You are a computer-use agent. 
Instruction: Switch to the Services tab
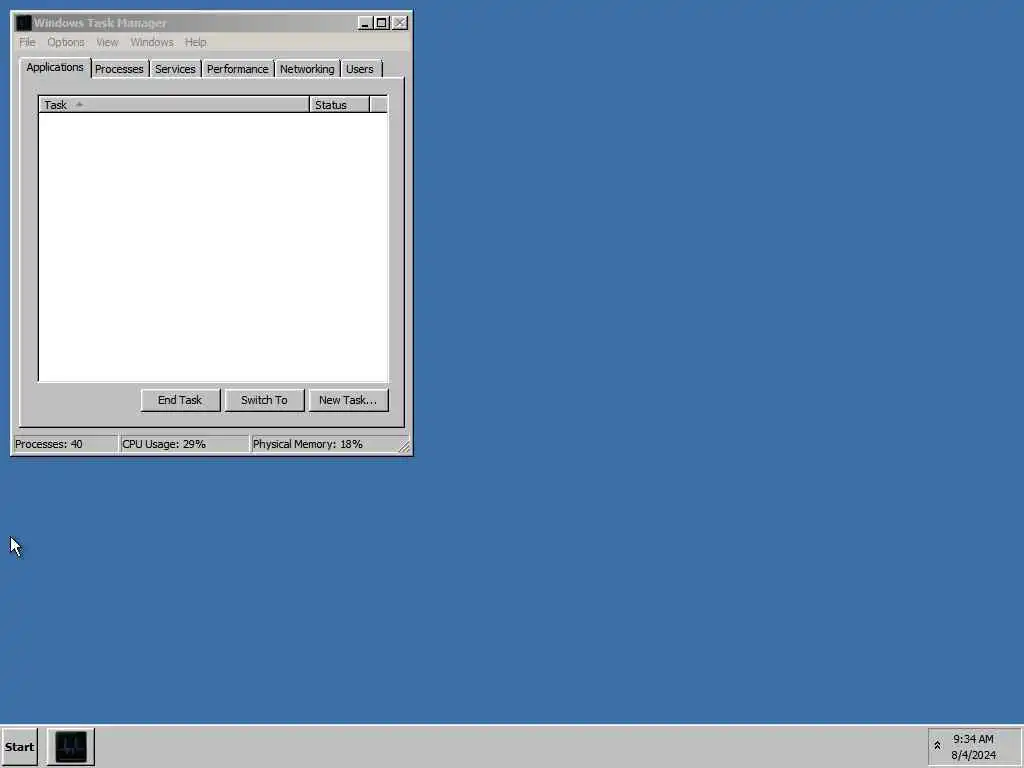[x=175, y=69]
